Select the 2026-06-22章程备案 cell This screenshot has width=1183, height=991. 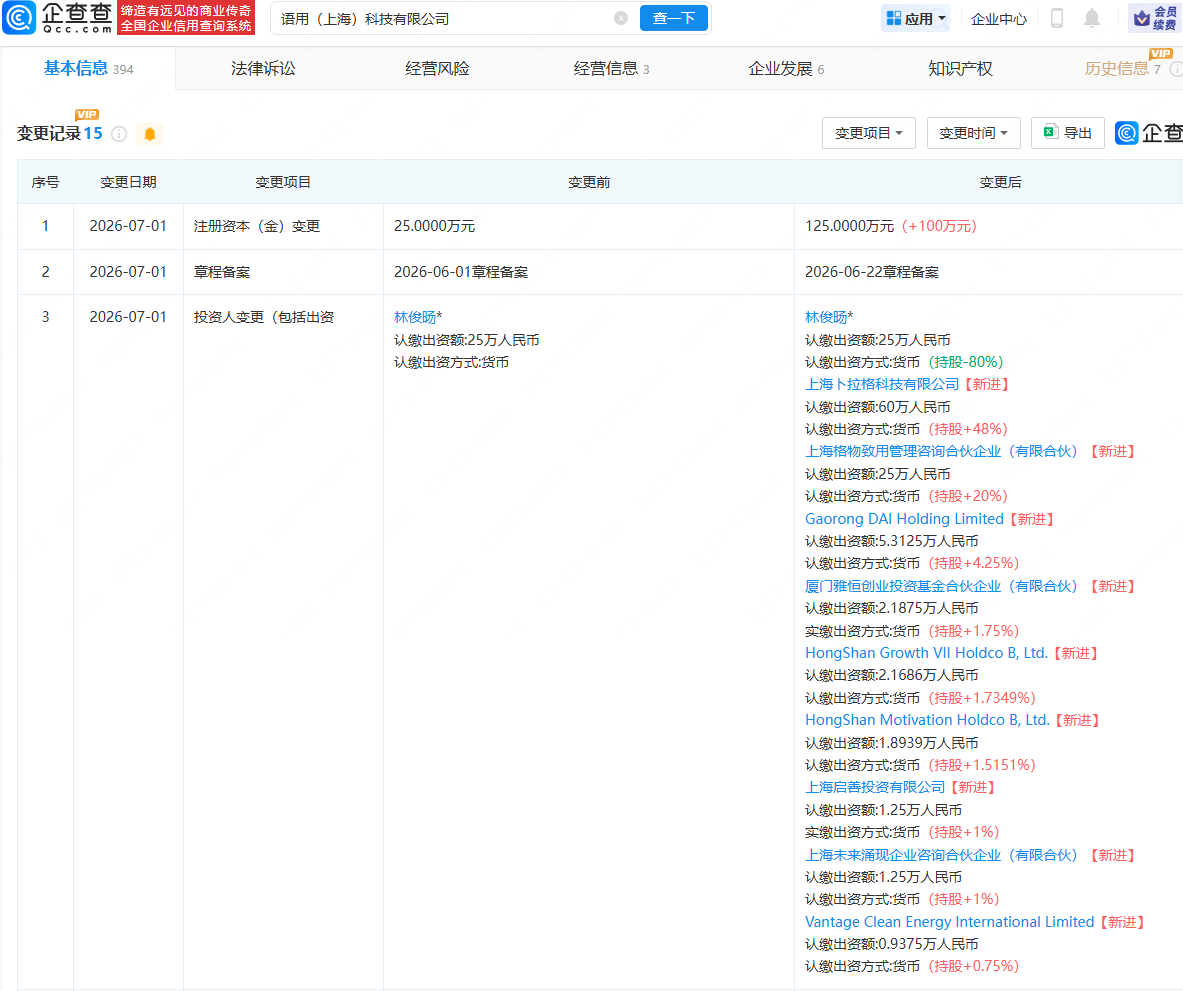(x=988, y=272)
